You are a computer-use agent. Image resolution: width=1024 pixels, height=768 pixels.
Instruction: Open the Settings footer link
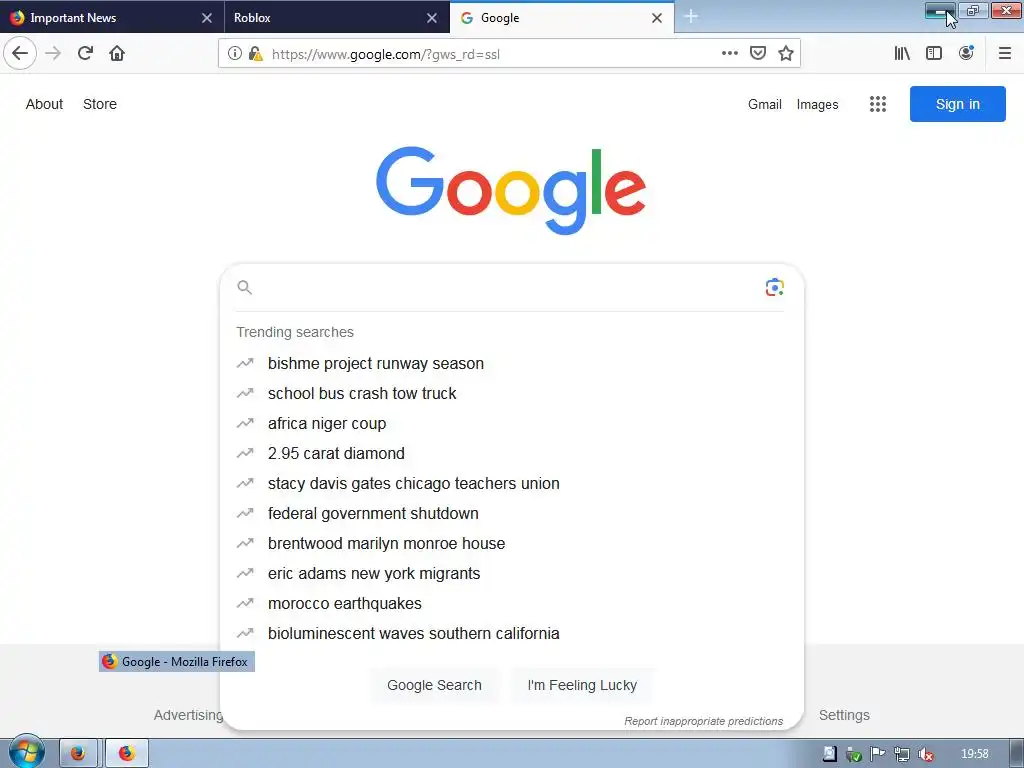[x=844, y=715]
